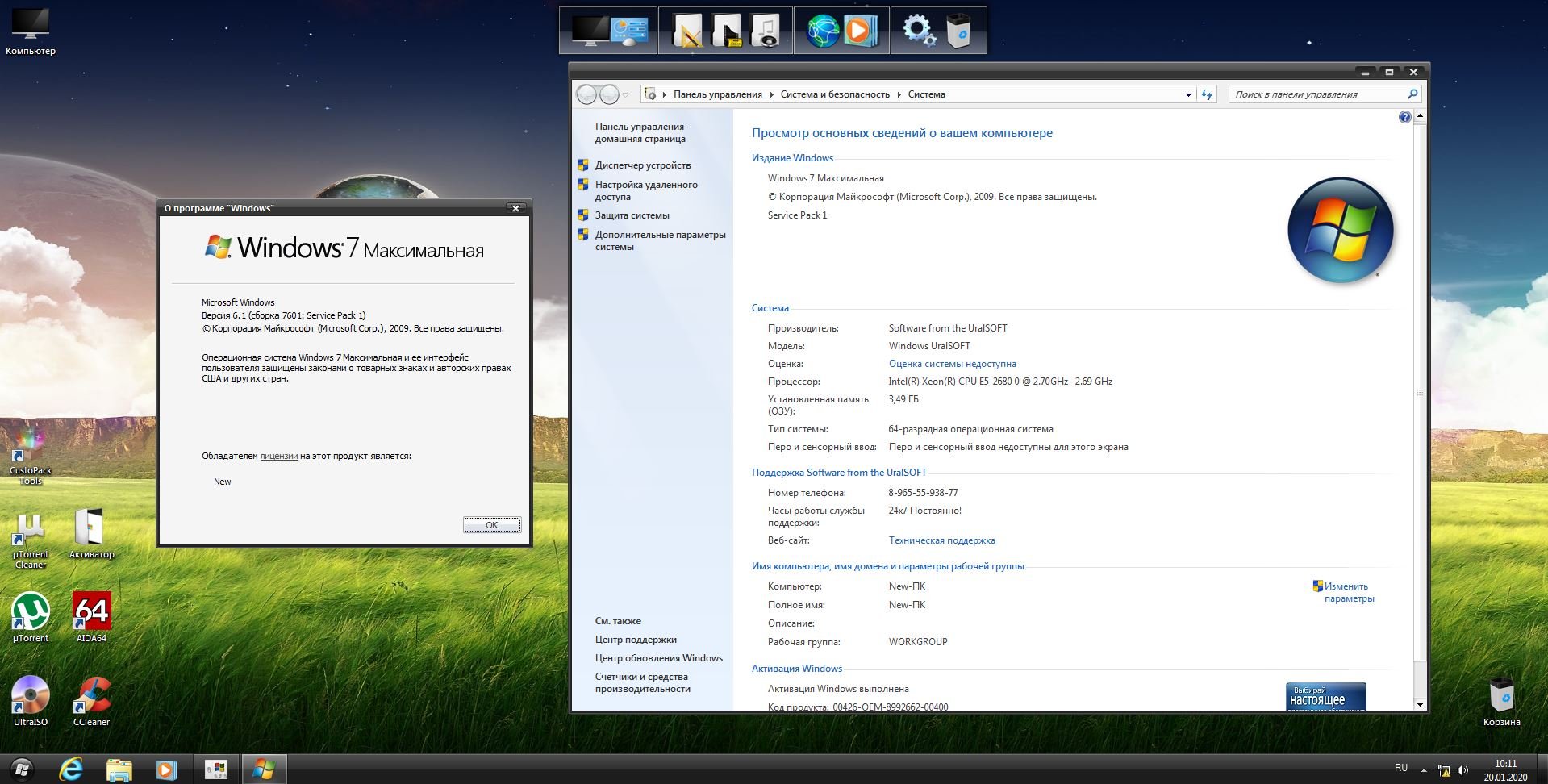The image size is (1548, 784).
Task: Click the search magnifier in control panel
Action: coord(1412,94)
